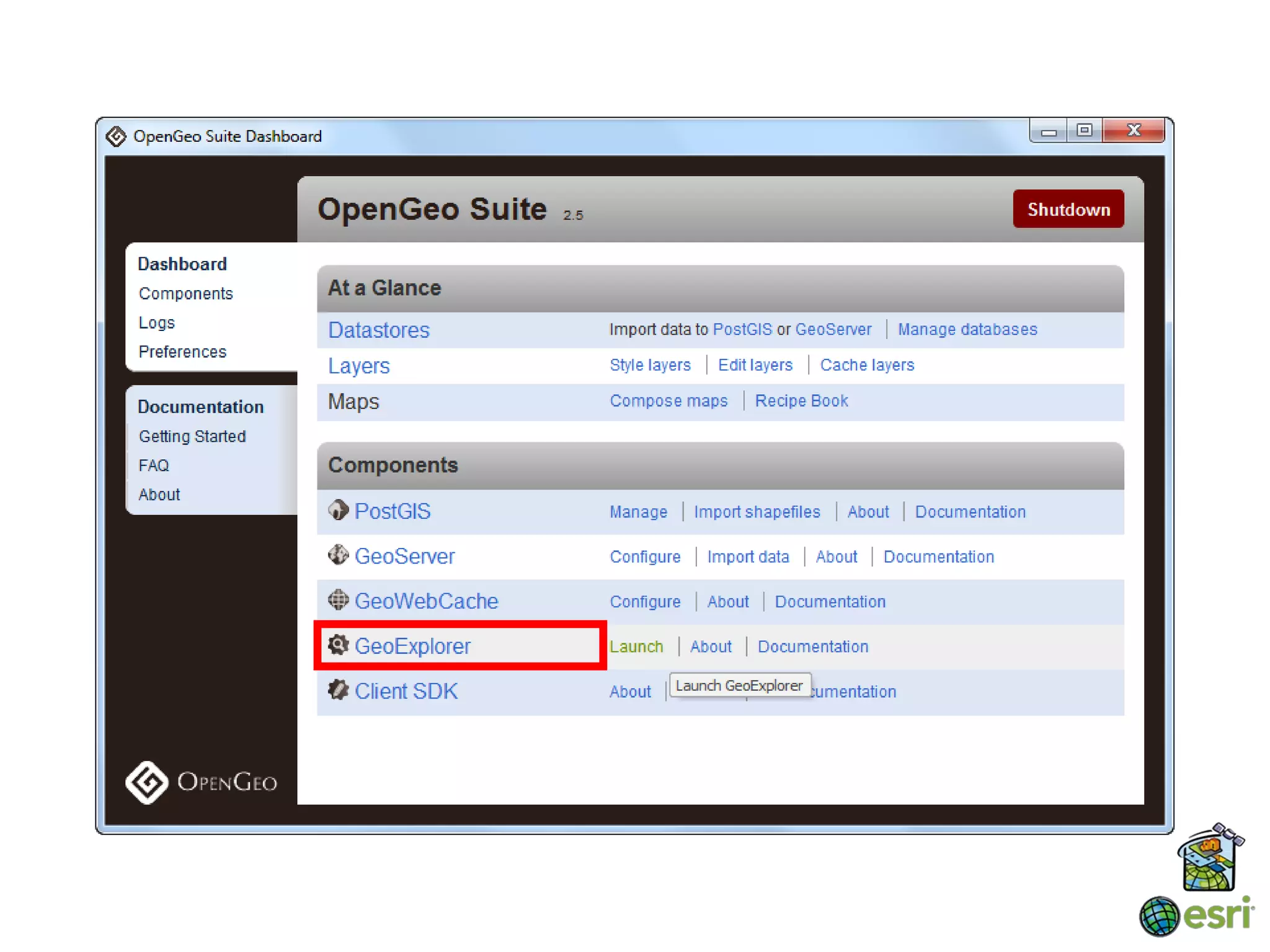The width and height of the screenshot is (1270, 952).
Task: Click the Manage databases link
Action: (967, 329)
